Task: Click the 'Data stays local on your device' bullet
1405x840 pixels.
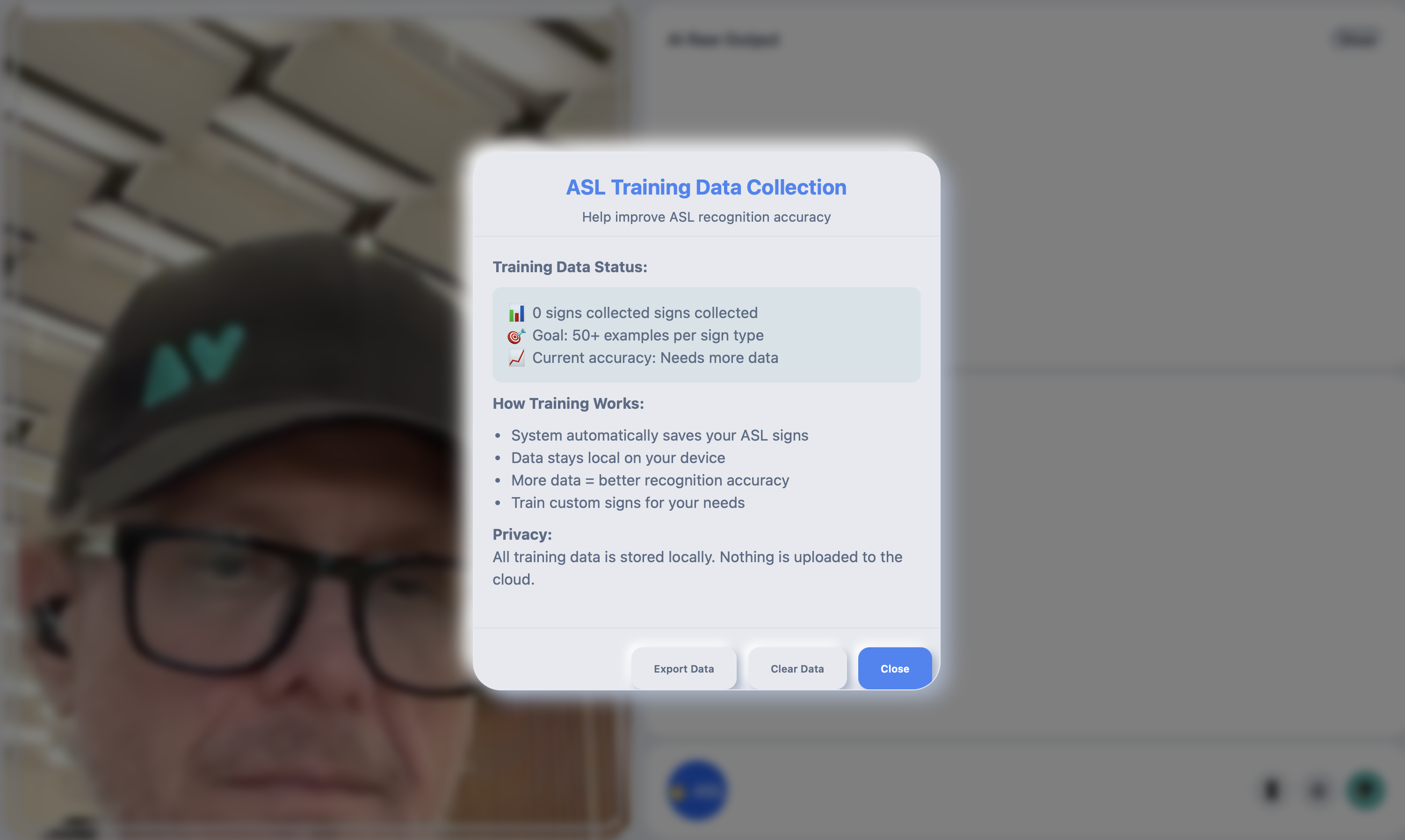Action: click(x=617, y=457)
